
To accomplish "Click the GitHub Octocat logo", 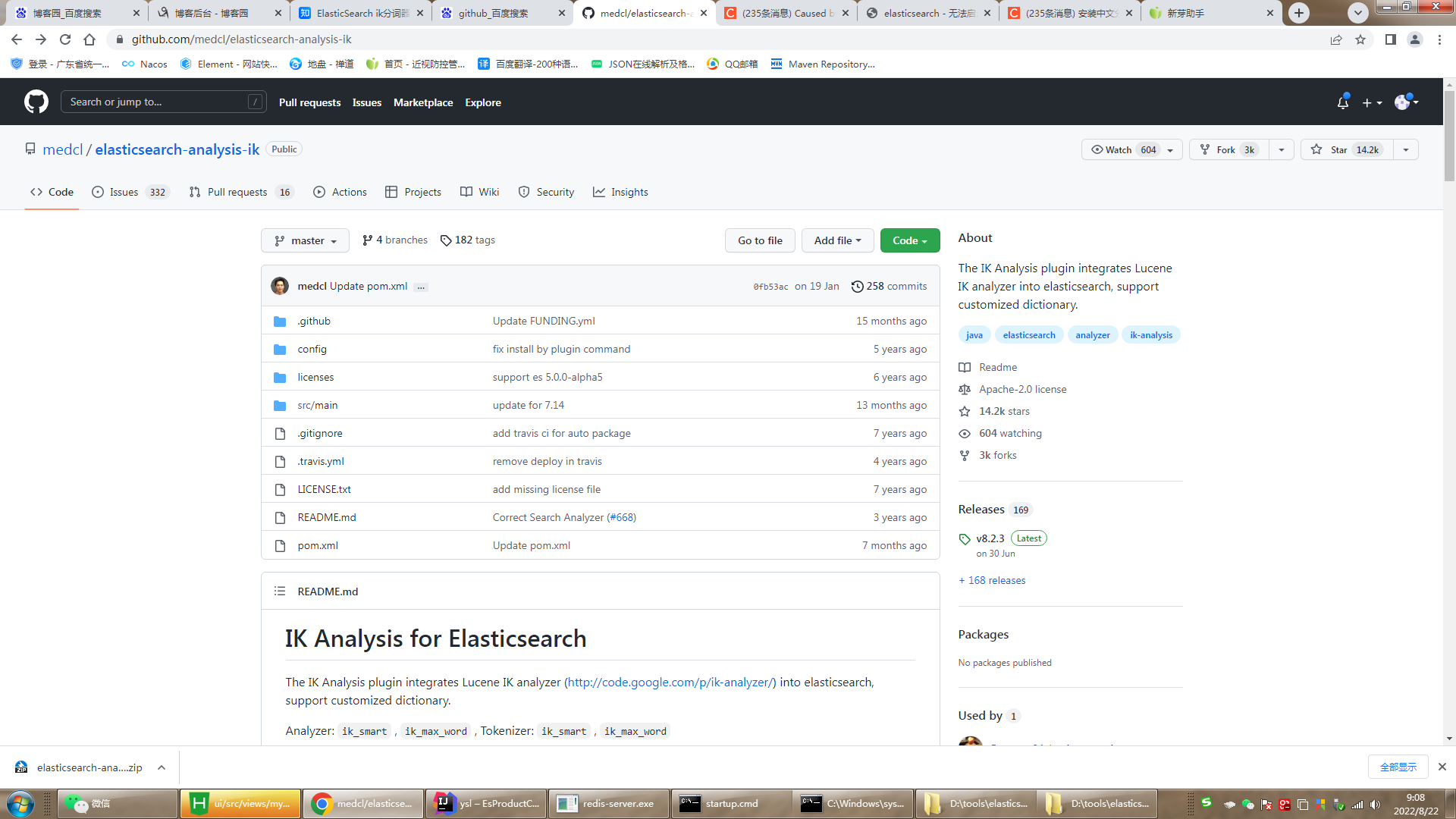I will point(36,102).
